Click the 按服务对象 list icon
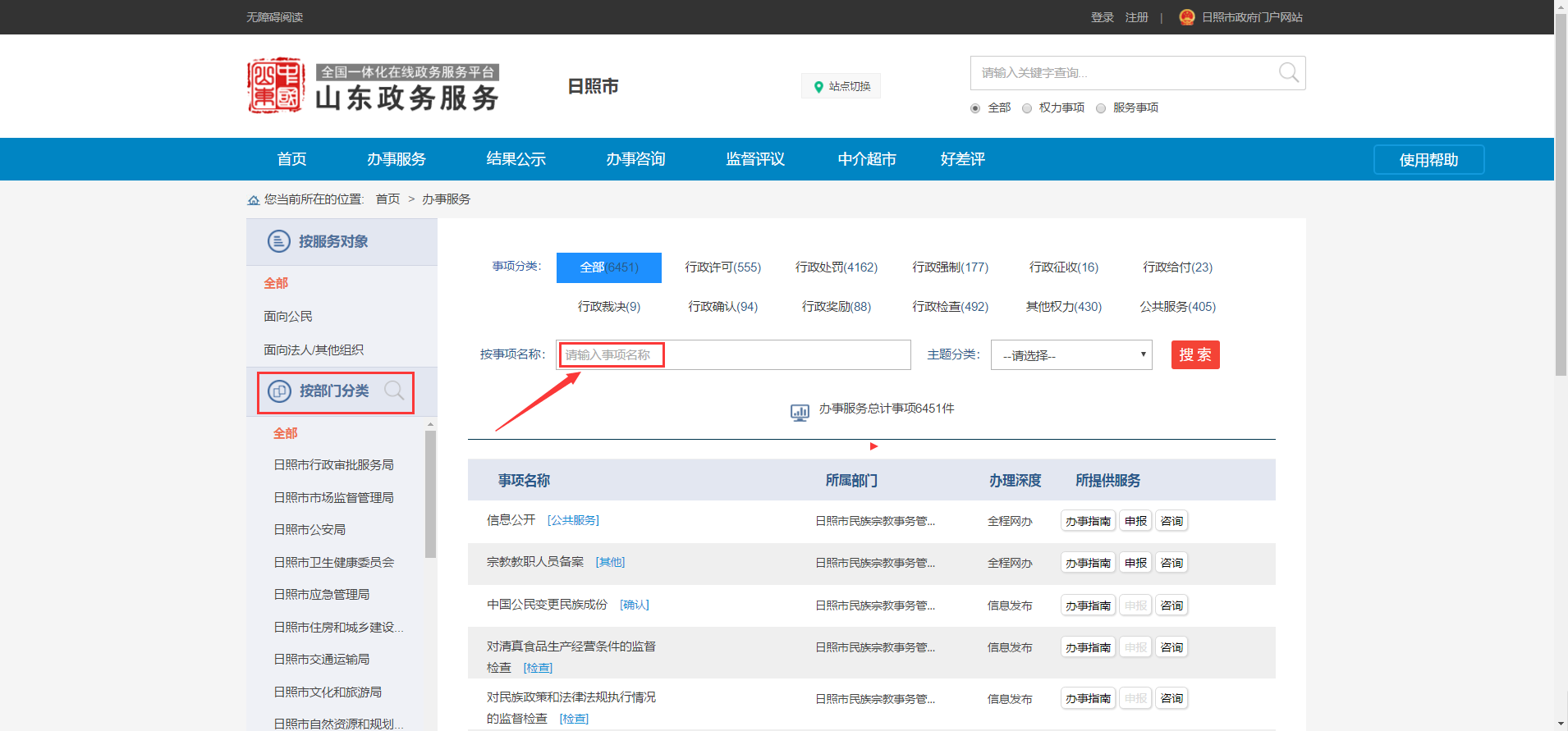The image size is (1568, 731). [x=279, y=241]
